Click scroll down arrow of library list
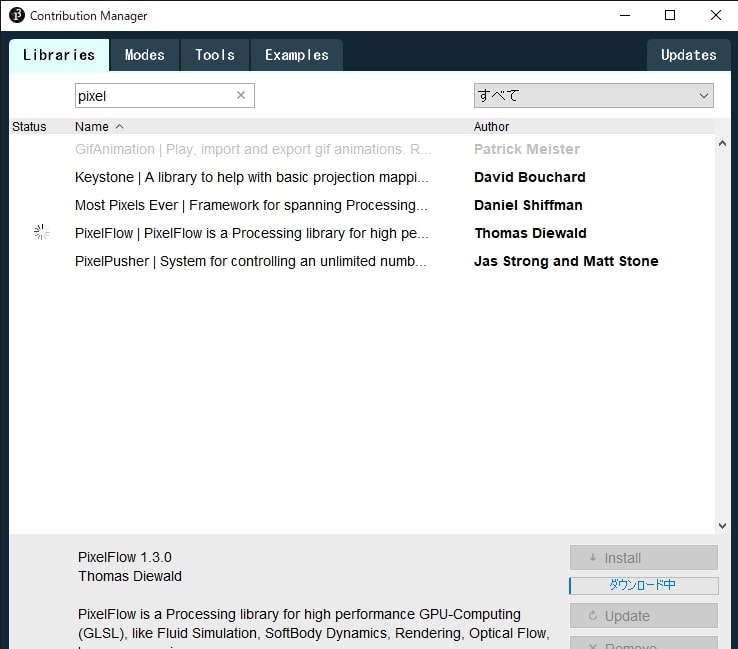The height and width of the screenshot is (649, 738). point(722,526)
